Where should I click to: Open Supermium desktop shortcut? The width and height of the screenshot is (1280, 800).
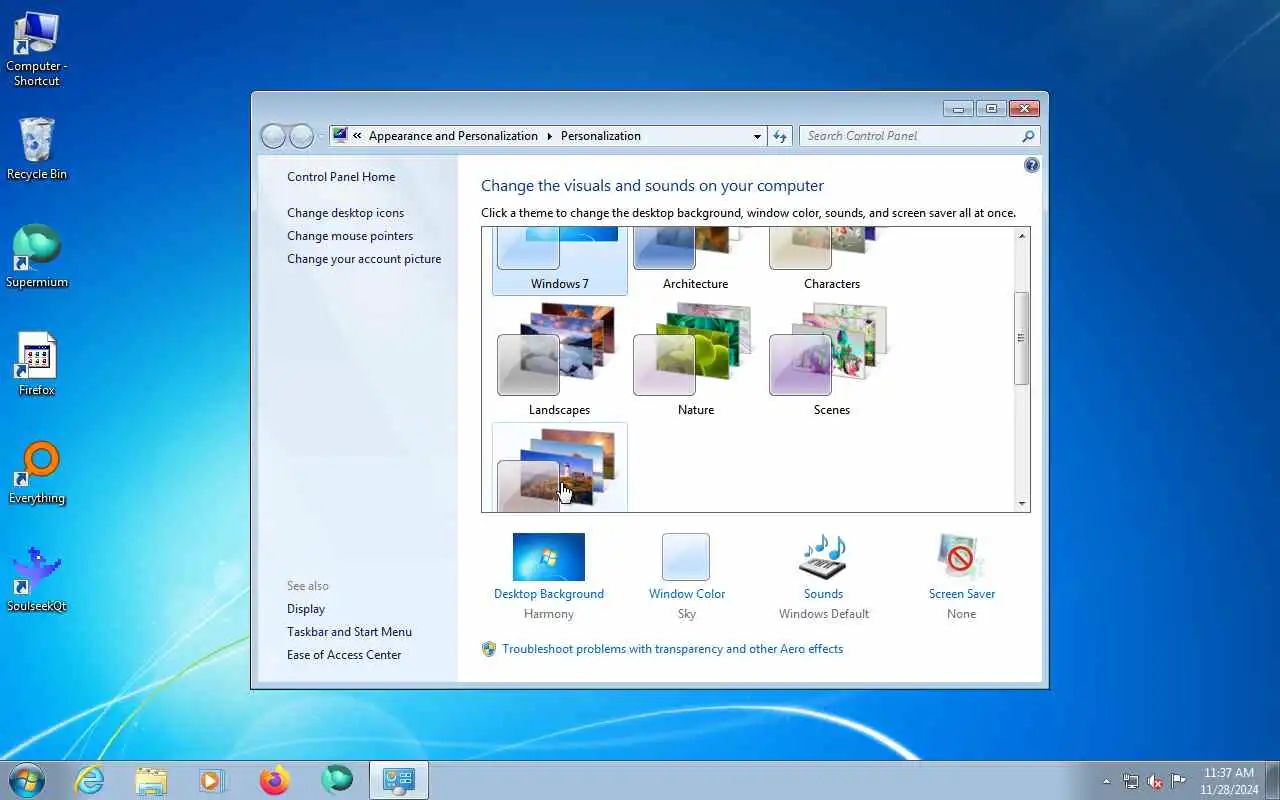tap(37, 257)
